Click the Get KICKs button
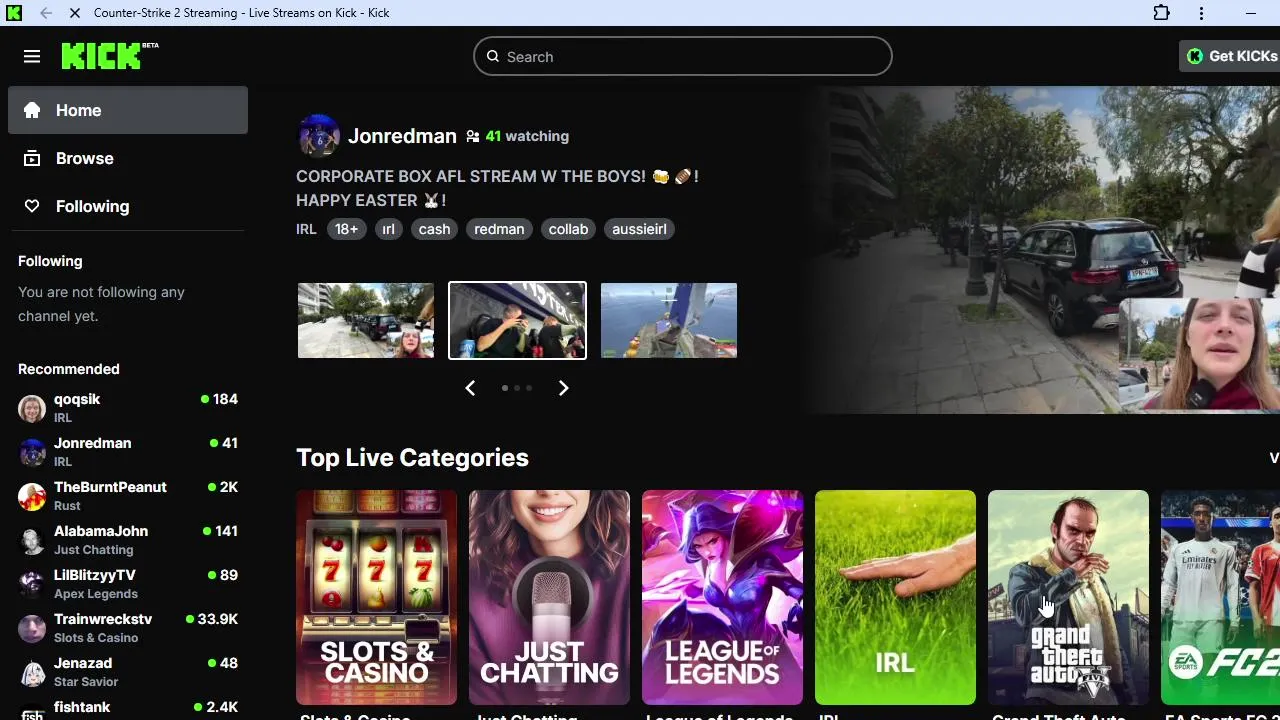Screen dimensions: 1280x720 1231,56
